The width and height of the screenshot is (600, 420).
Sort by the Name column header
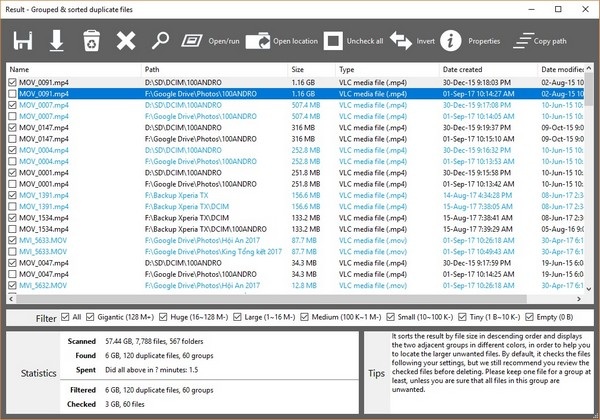(x=74, y=70)
